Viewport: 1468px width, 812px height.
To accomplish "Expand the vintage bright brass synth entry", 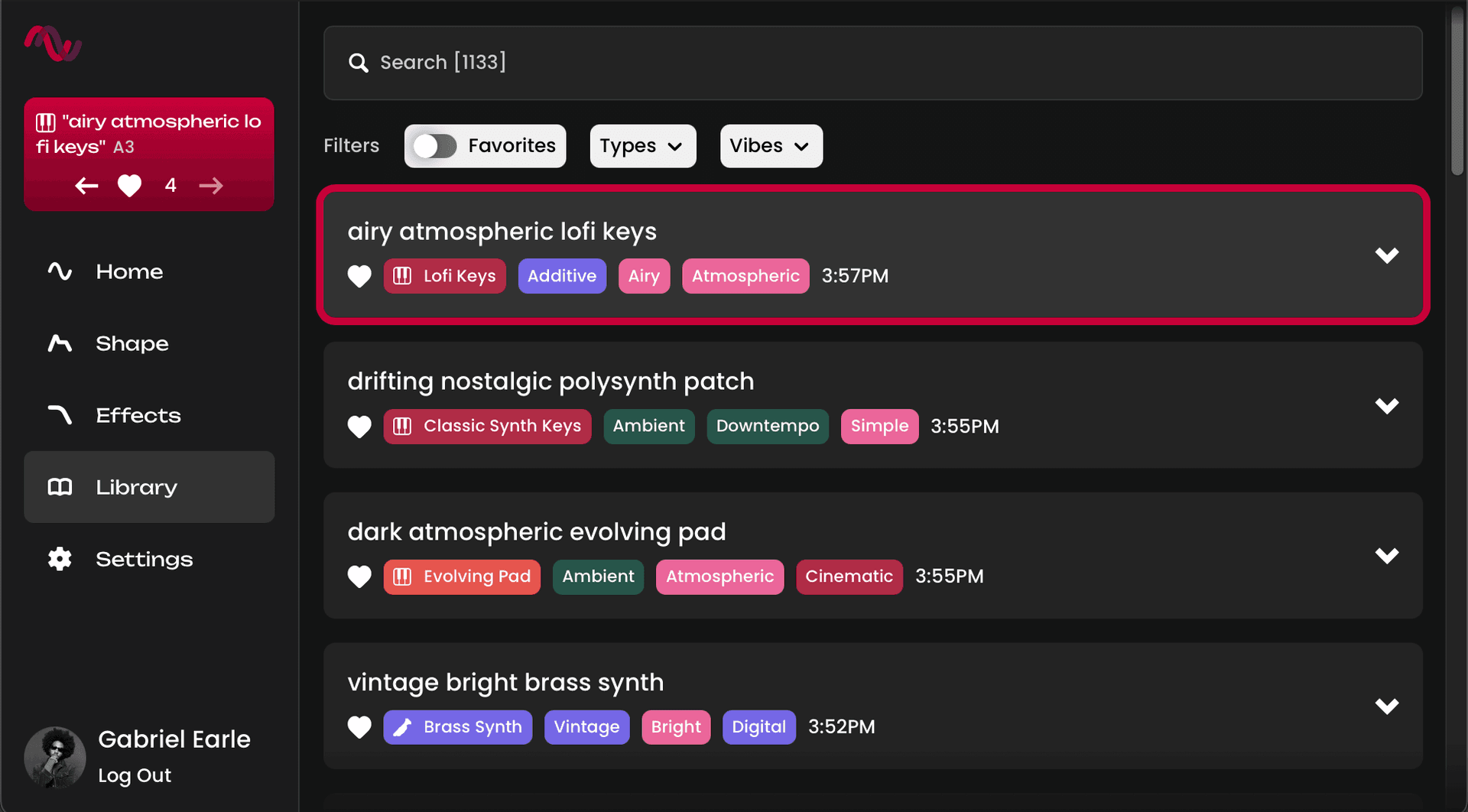I will (x=1388, y=705).
